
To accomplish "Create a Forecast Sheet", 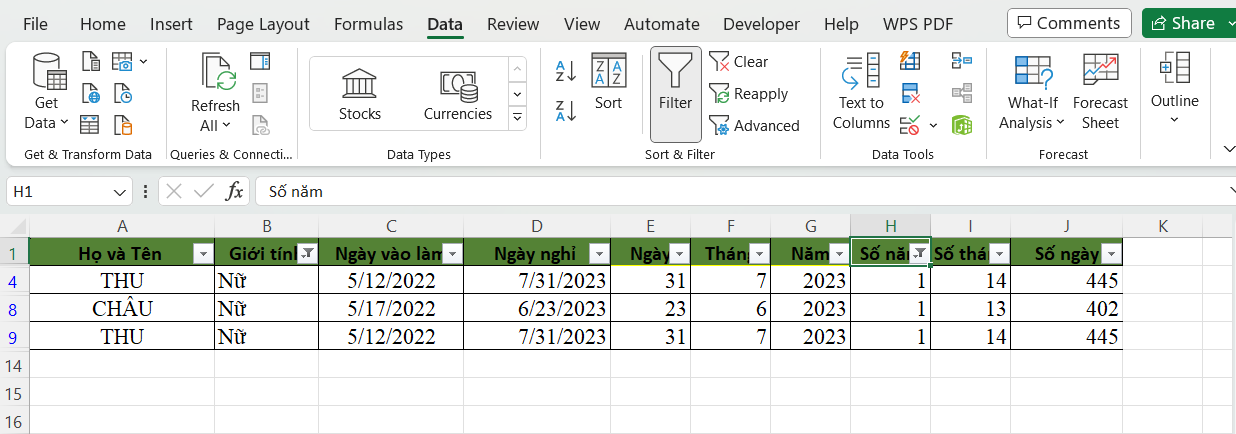I will tap(1100, 93).
